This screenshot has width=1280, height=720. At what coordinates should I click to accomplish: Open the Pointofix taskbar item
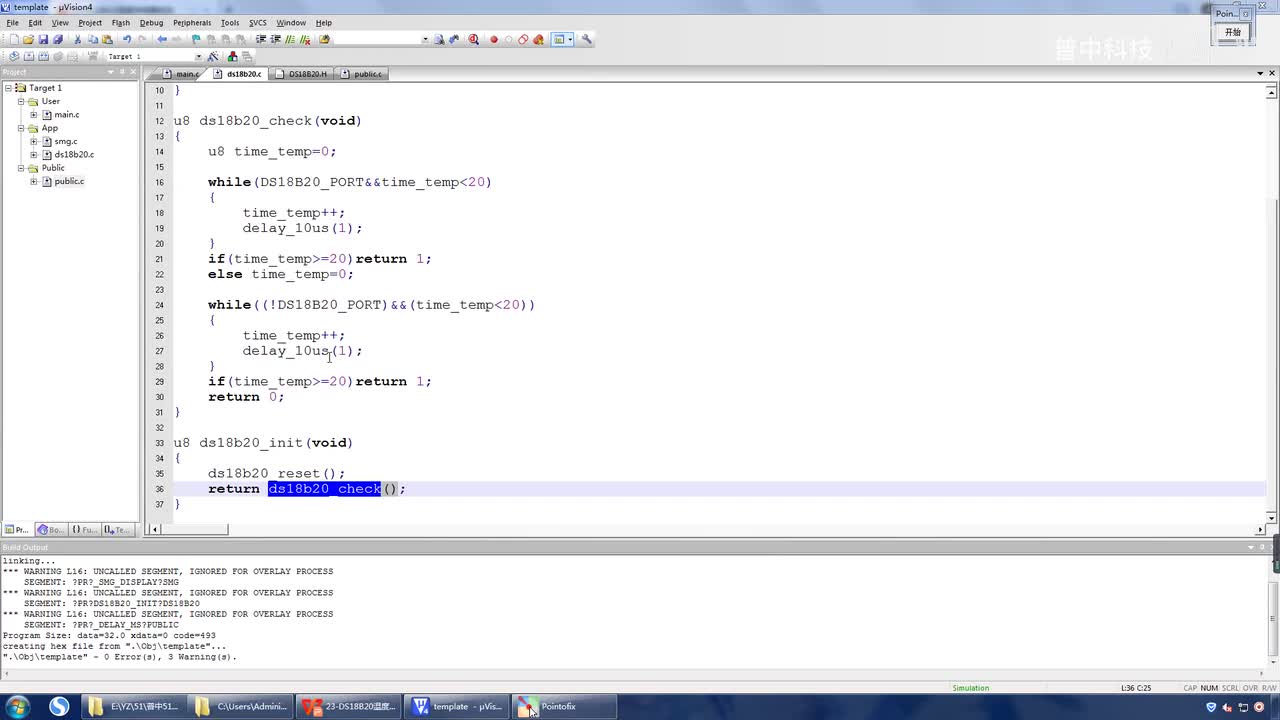(x=565, y=707)
